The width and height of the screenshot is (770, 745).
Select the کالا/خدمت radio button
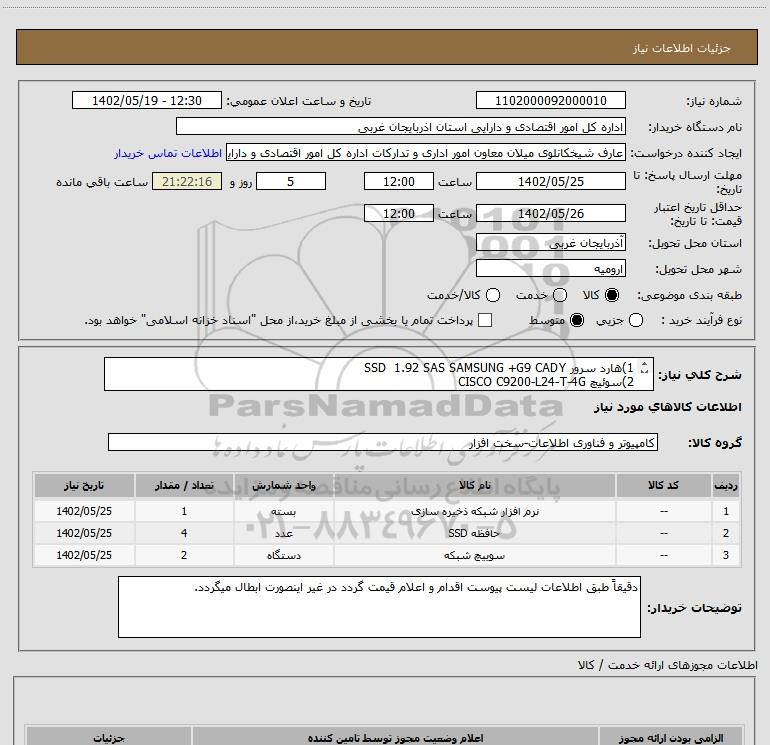pyautogui.click(x=493, y=295)
